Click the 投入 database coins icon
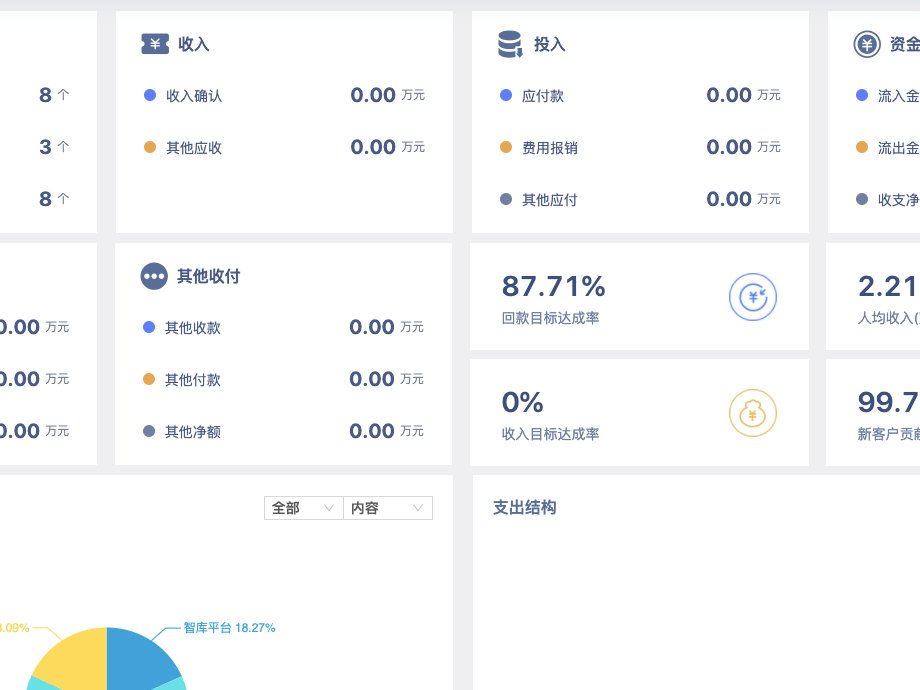Screen dimensions: 920x690 (x=510, y=44)
